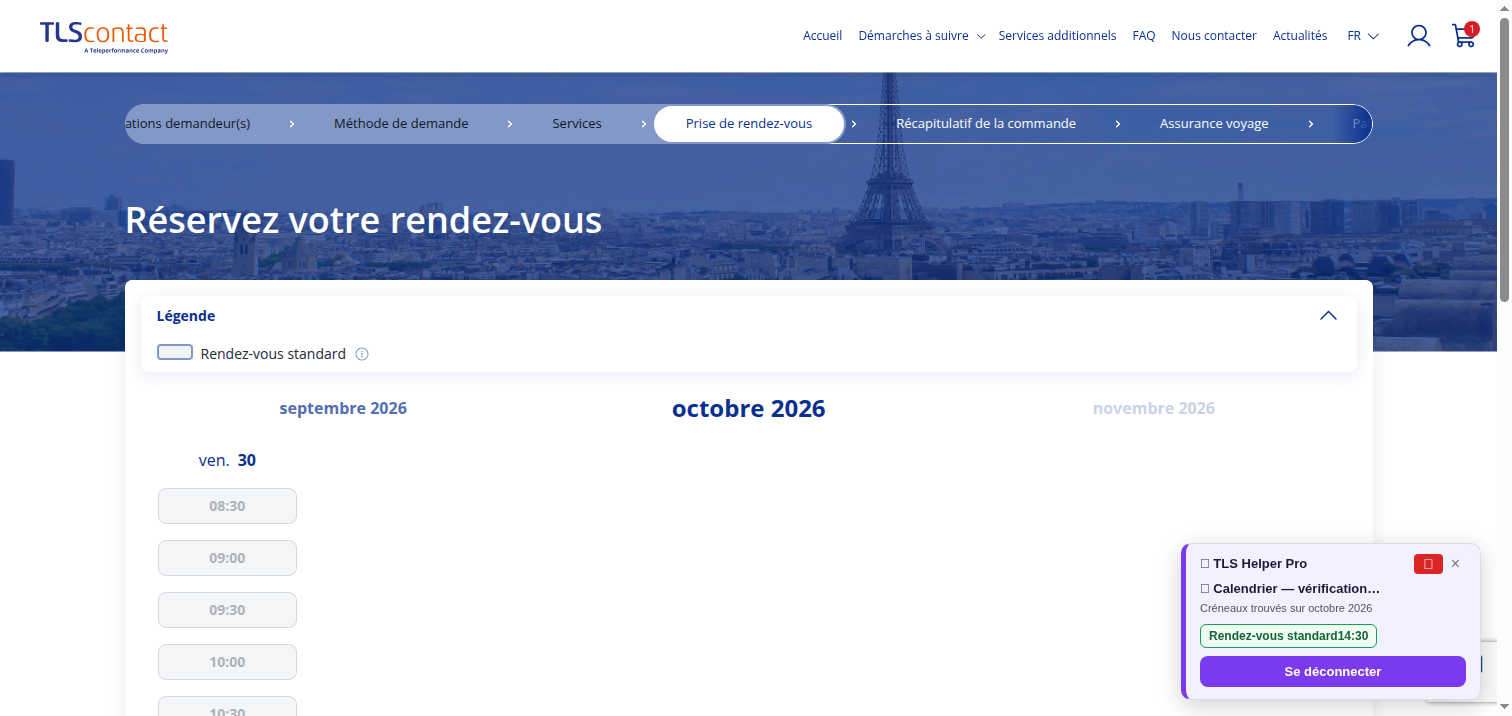Click chevron after Prise de rendez-vous step
The width and height of the screenshot is (1512, 716).
click(x=854, y=124)
